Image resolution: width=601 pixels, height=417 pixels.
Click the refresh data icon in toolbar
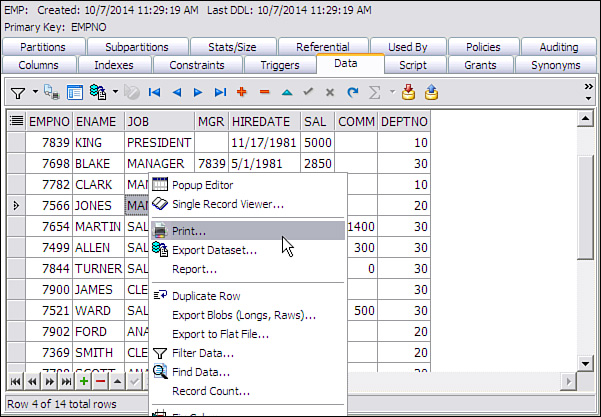(352, 92)
